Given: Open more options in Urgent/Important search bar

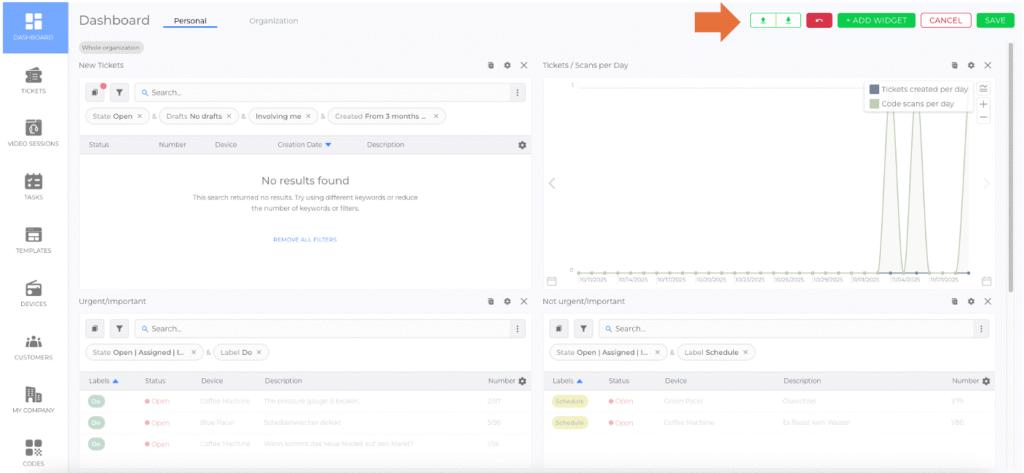Looking at the screenshot, I should (x=517, y=329).
